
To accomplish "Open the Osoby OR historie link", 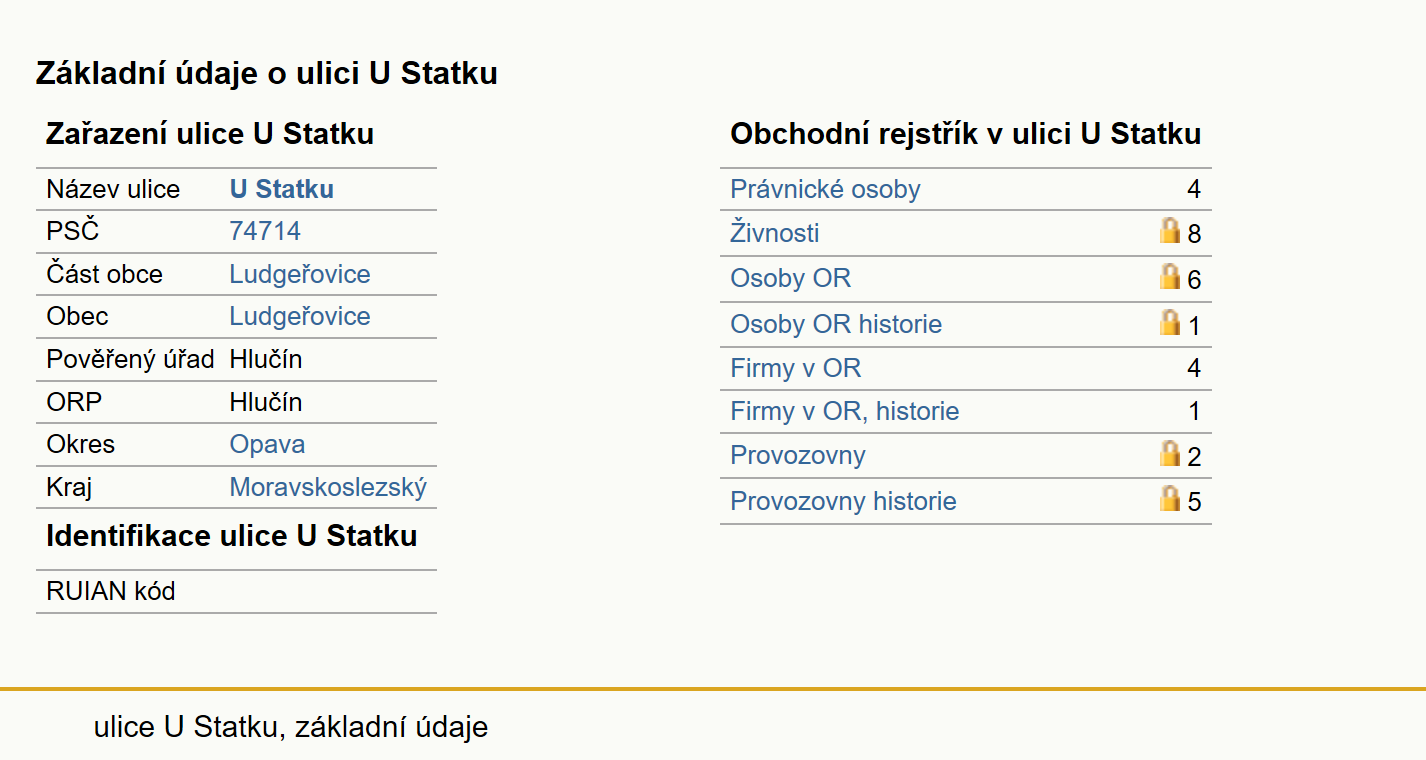I will 836,324.
